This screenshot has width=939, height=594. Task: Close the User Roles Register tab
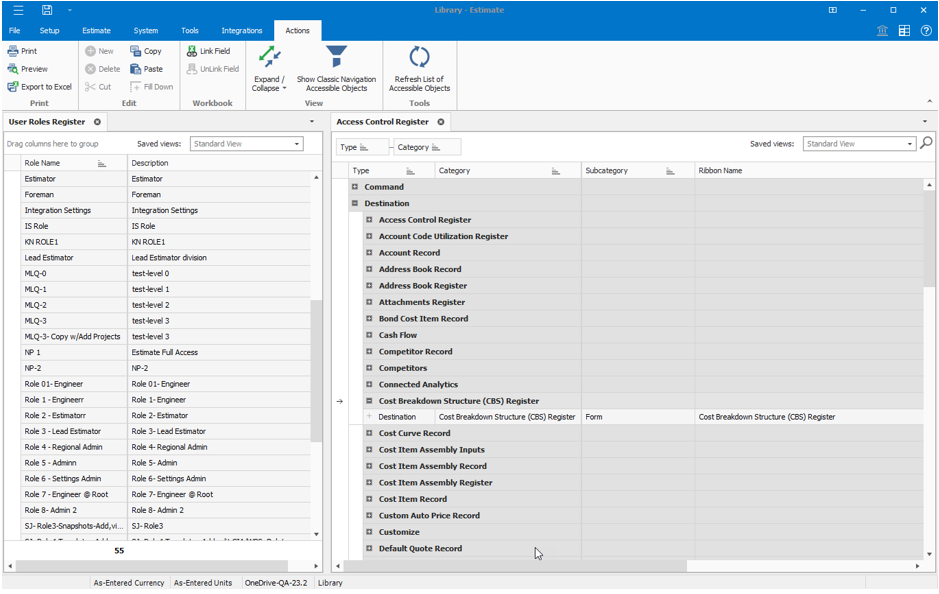pyautogui.click(x=97, y=122)
